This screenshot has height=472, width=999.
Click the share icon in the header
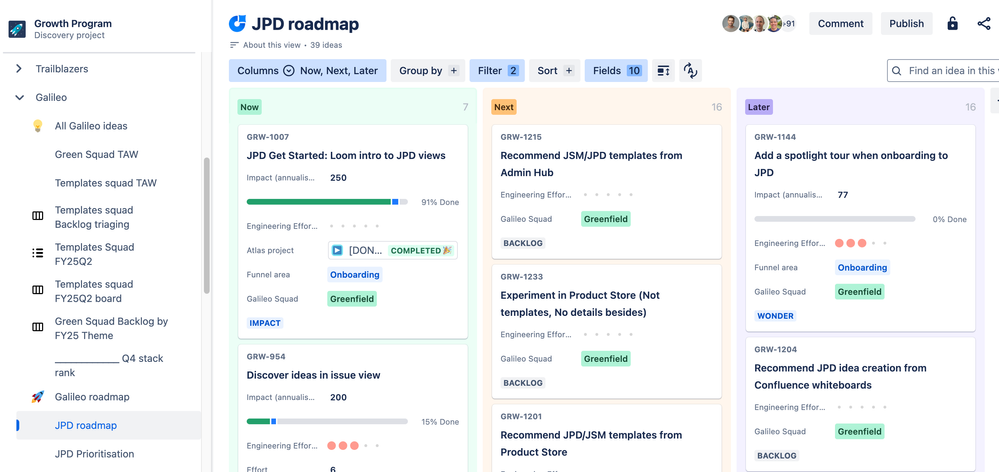984,24
